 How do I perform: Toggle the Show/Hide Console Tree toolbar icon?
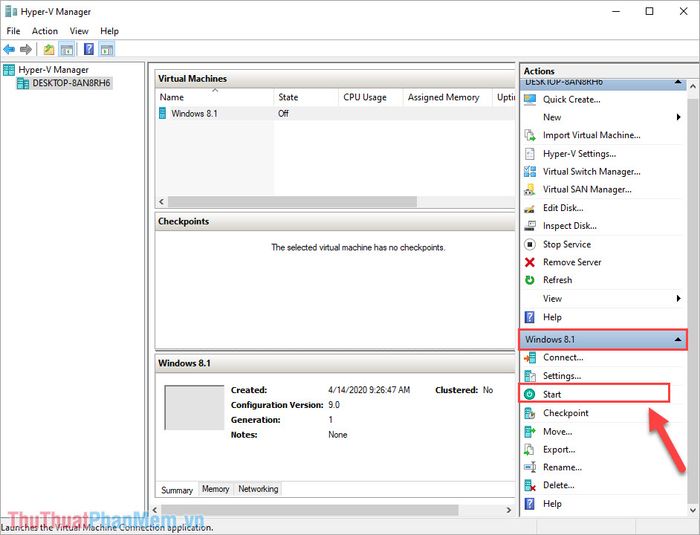point(67,49)
